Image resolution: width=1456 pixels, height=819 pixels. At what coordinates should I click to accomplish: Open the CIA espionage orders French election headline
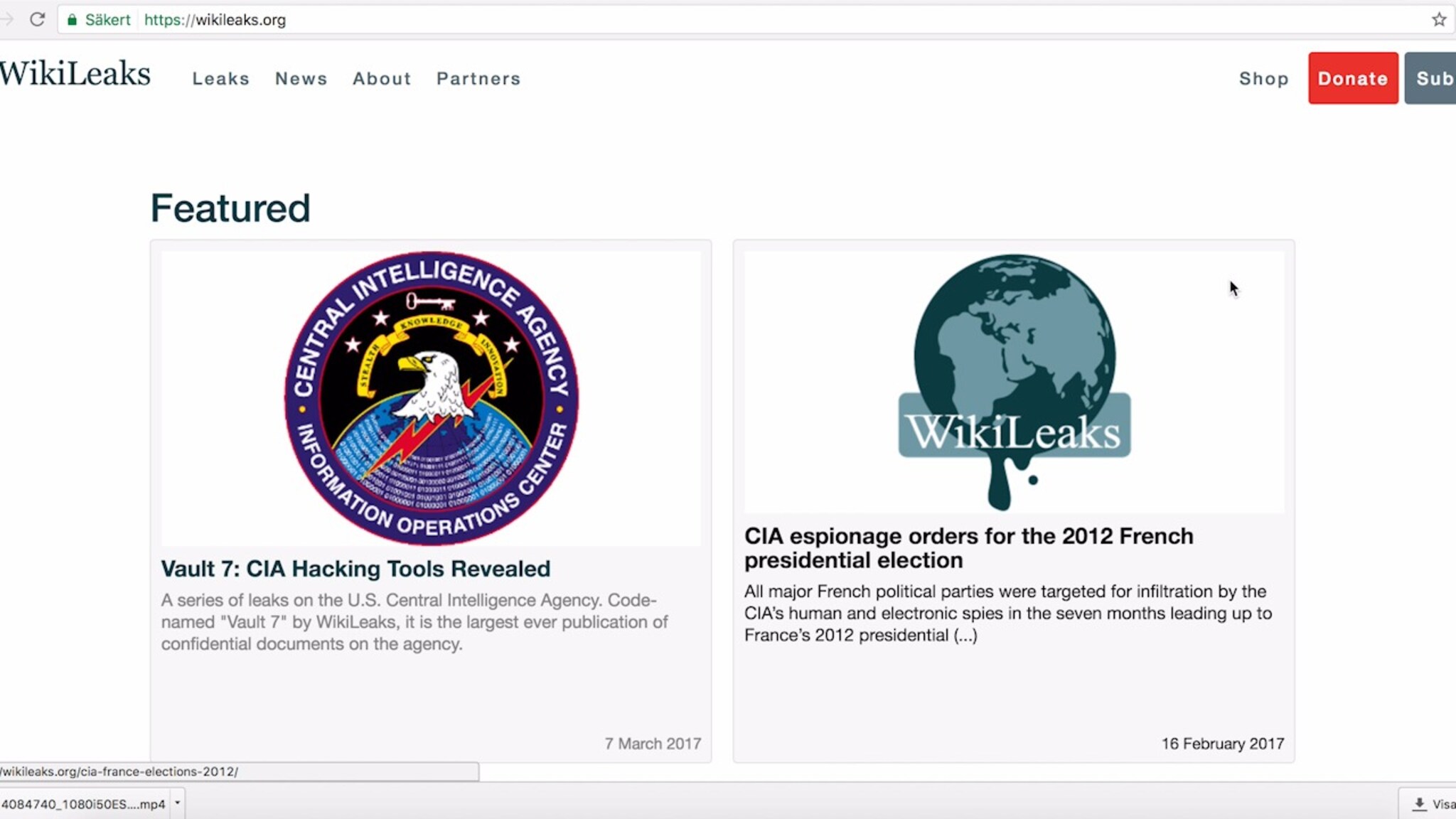[x=969, y=547]
